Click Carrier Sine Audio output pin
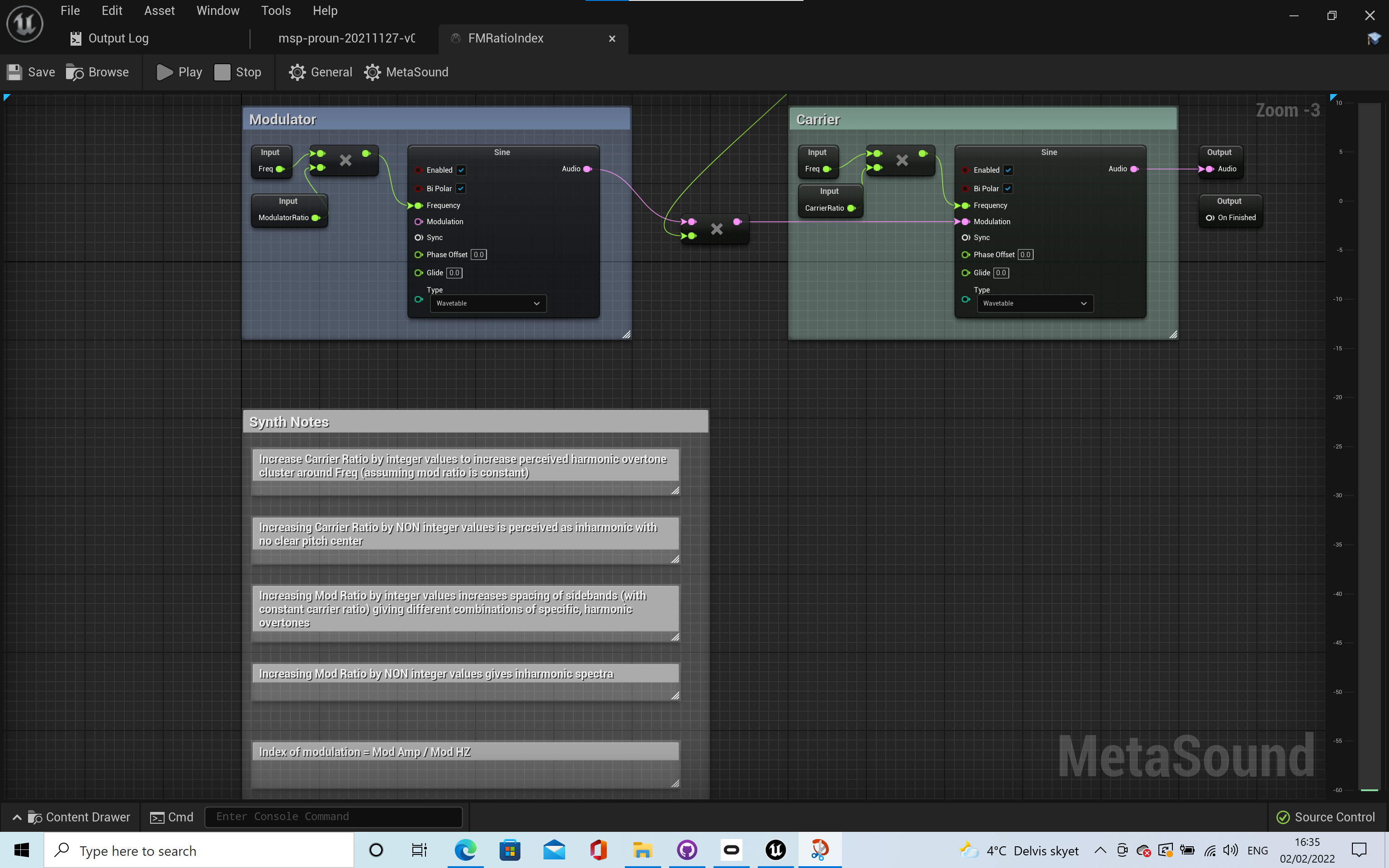Image resolution: width=1389 pixels, height=868 pixels. (1134, 169)
